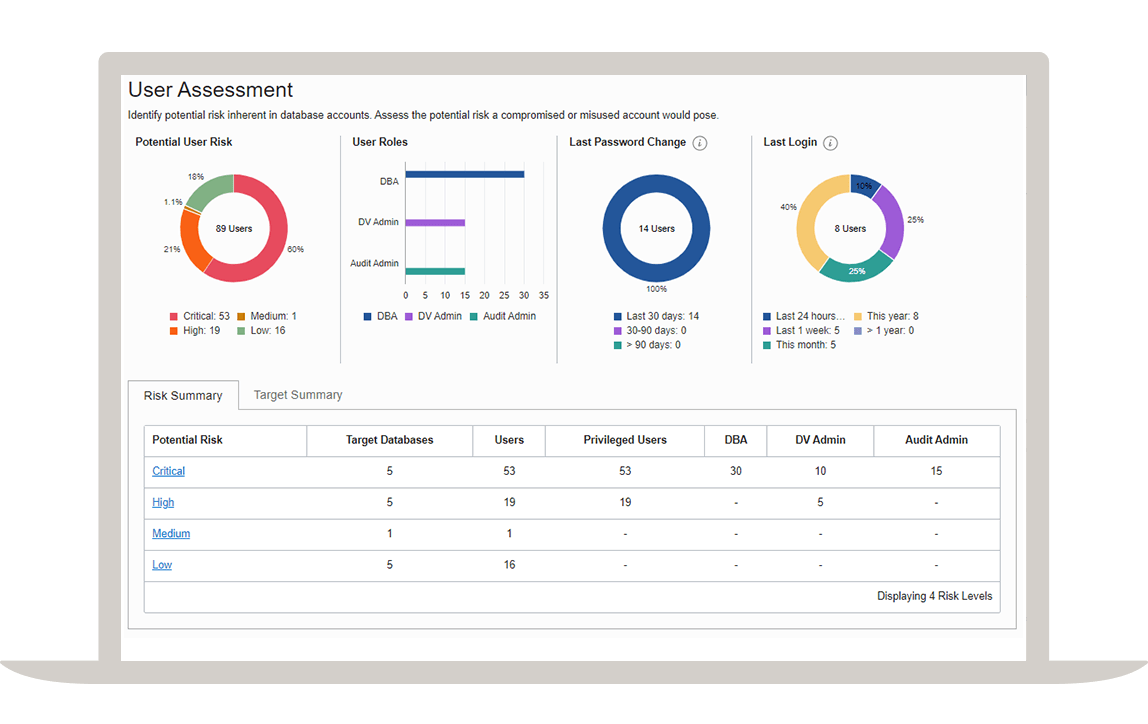The width and height of the screenshot is (1148, 724).
Task: Open the Medium risk level link
Action: (171, 533)
